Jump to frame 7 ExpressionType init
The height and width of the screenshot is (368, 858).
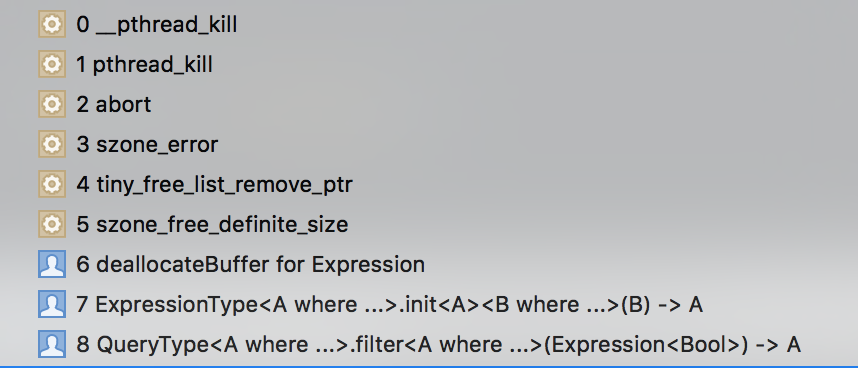click(x=429, y=304)
